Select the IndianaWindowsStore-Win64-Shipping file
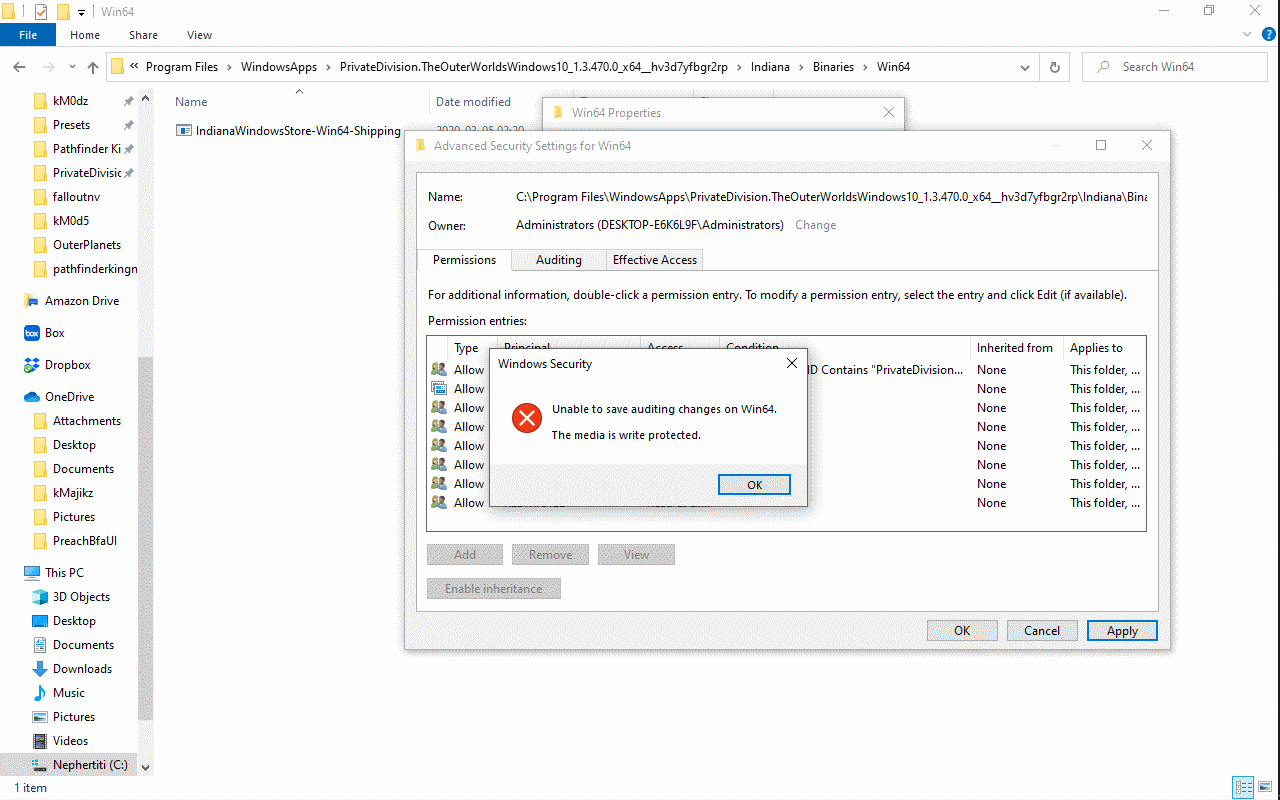The width and height of the screenshot is (1280, 800). (x=288, y=131)
